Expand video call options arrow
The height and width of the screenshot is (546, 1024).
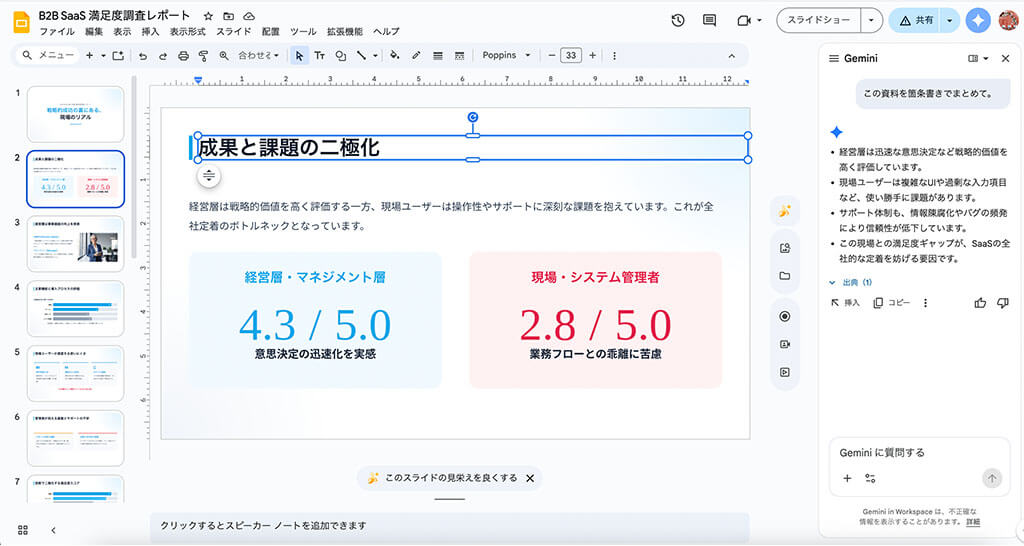pos(759,20)
